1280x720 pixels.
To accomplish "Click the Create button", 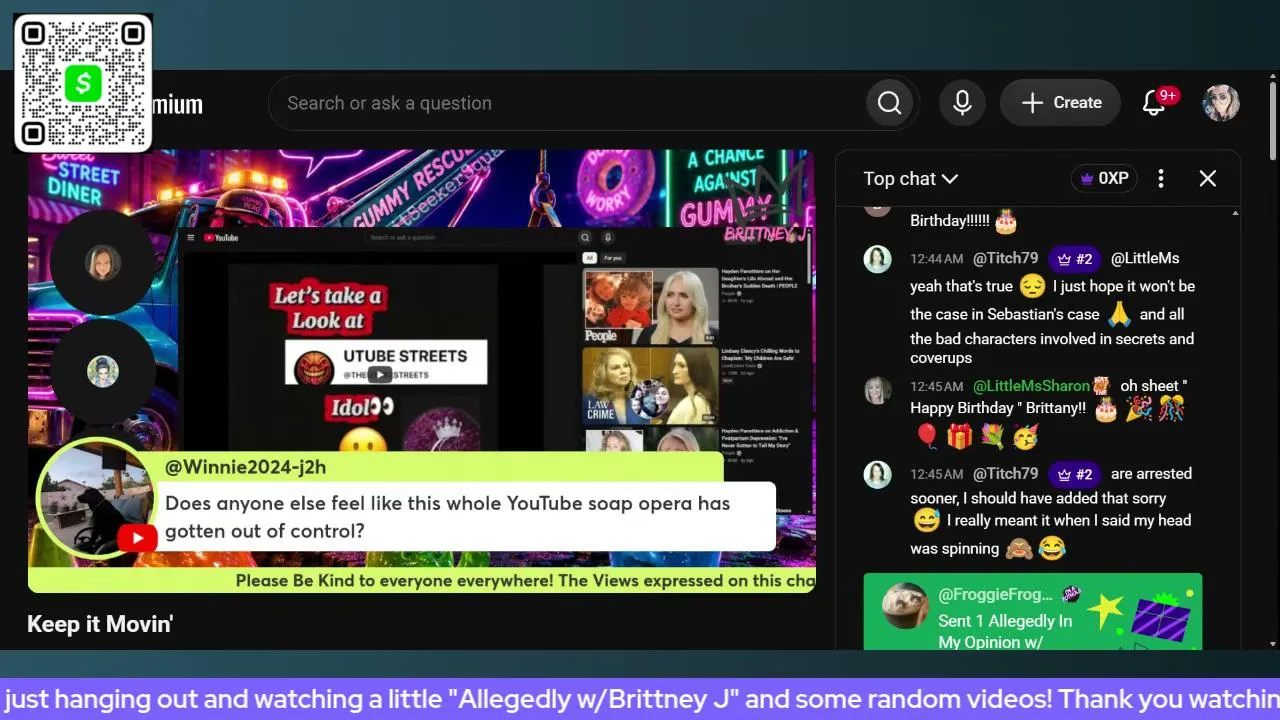I will tap(1060, 103).
